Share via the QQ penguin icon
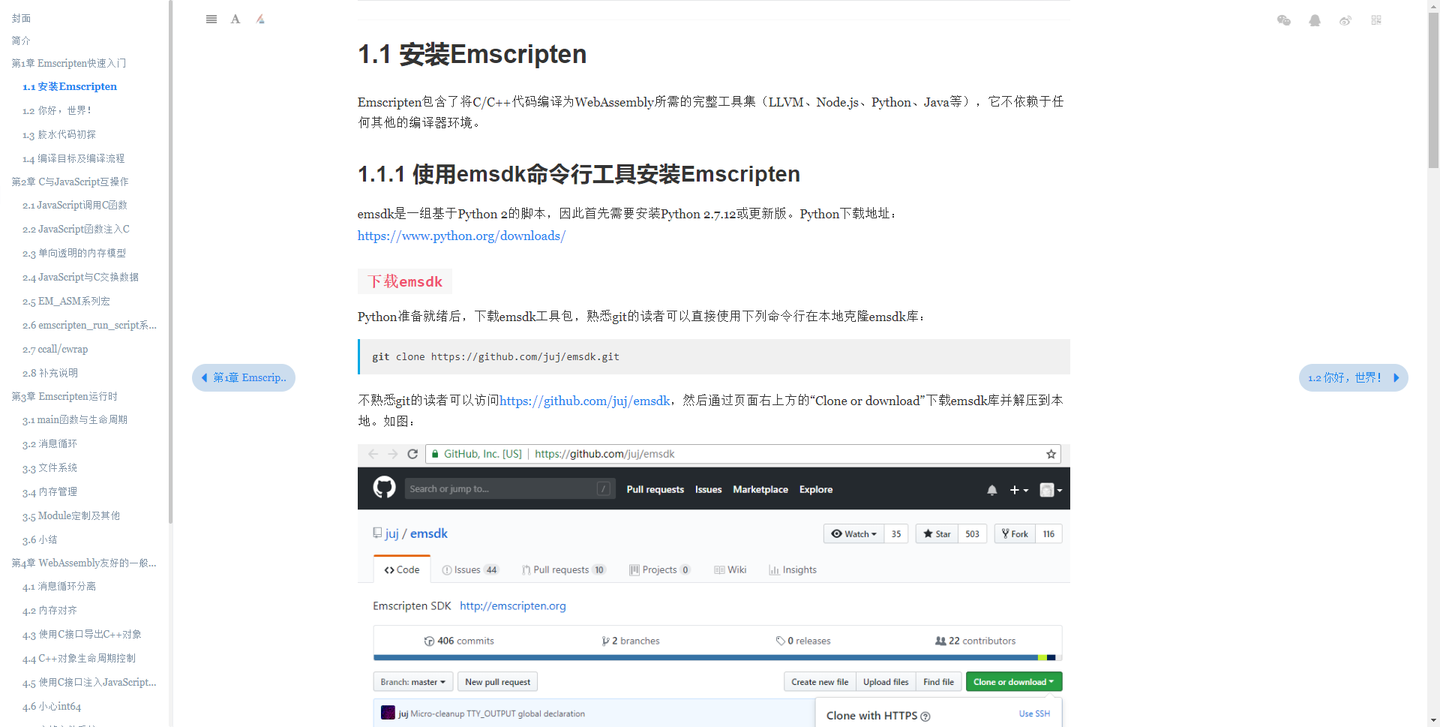 tap(1314, 19)
